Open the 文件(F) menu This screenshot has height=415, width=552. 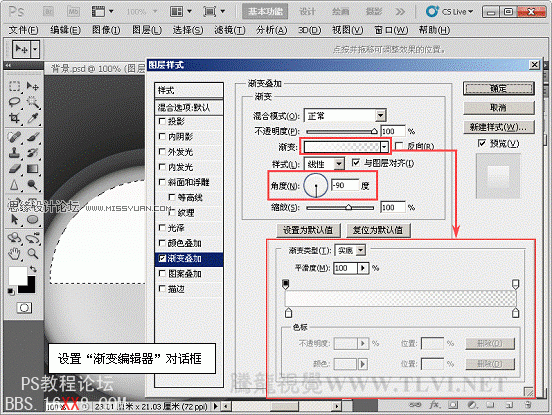24,30
